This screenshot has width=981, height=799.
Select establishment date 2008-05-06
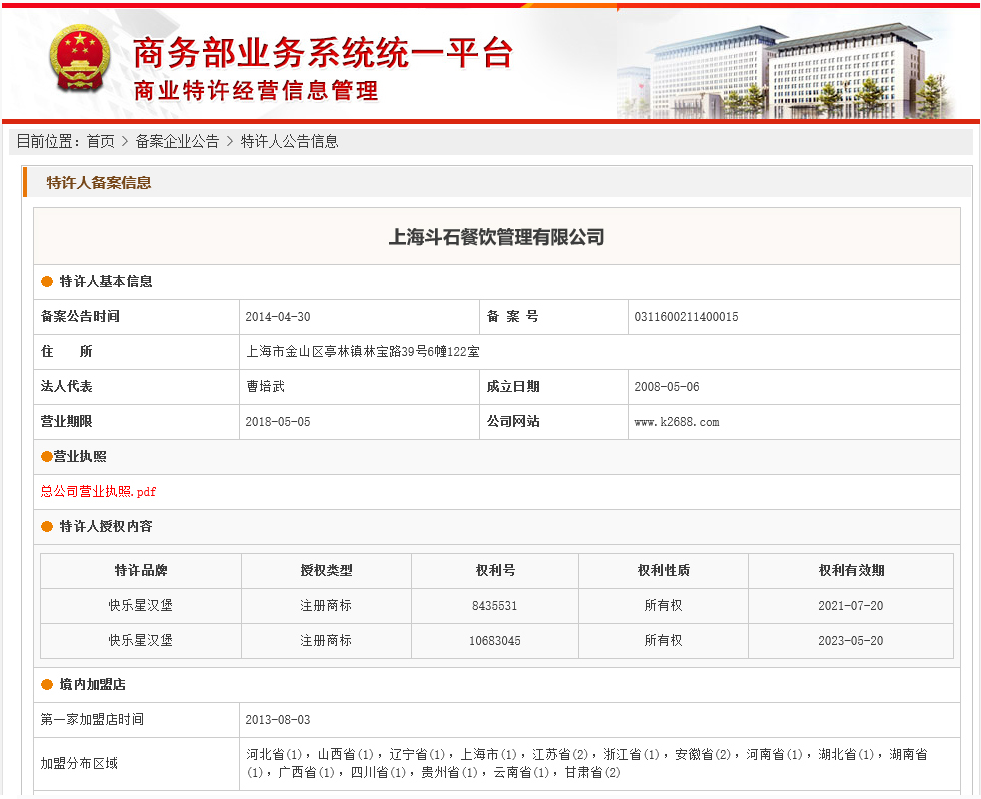click(667, 387)
